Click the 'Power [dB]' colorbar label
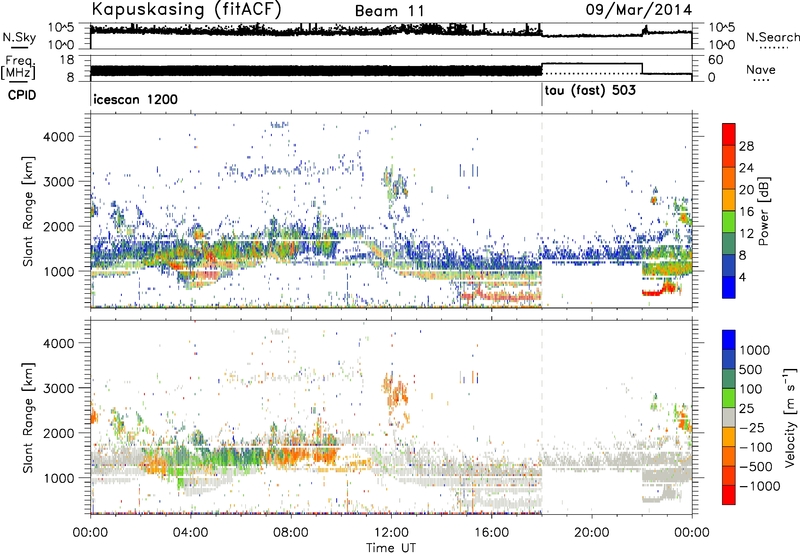This screenshot has height=554, width=800. pyautogui.click(x=763, y=211)
